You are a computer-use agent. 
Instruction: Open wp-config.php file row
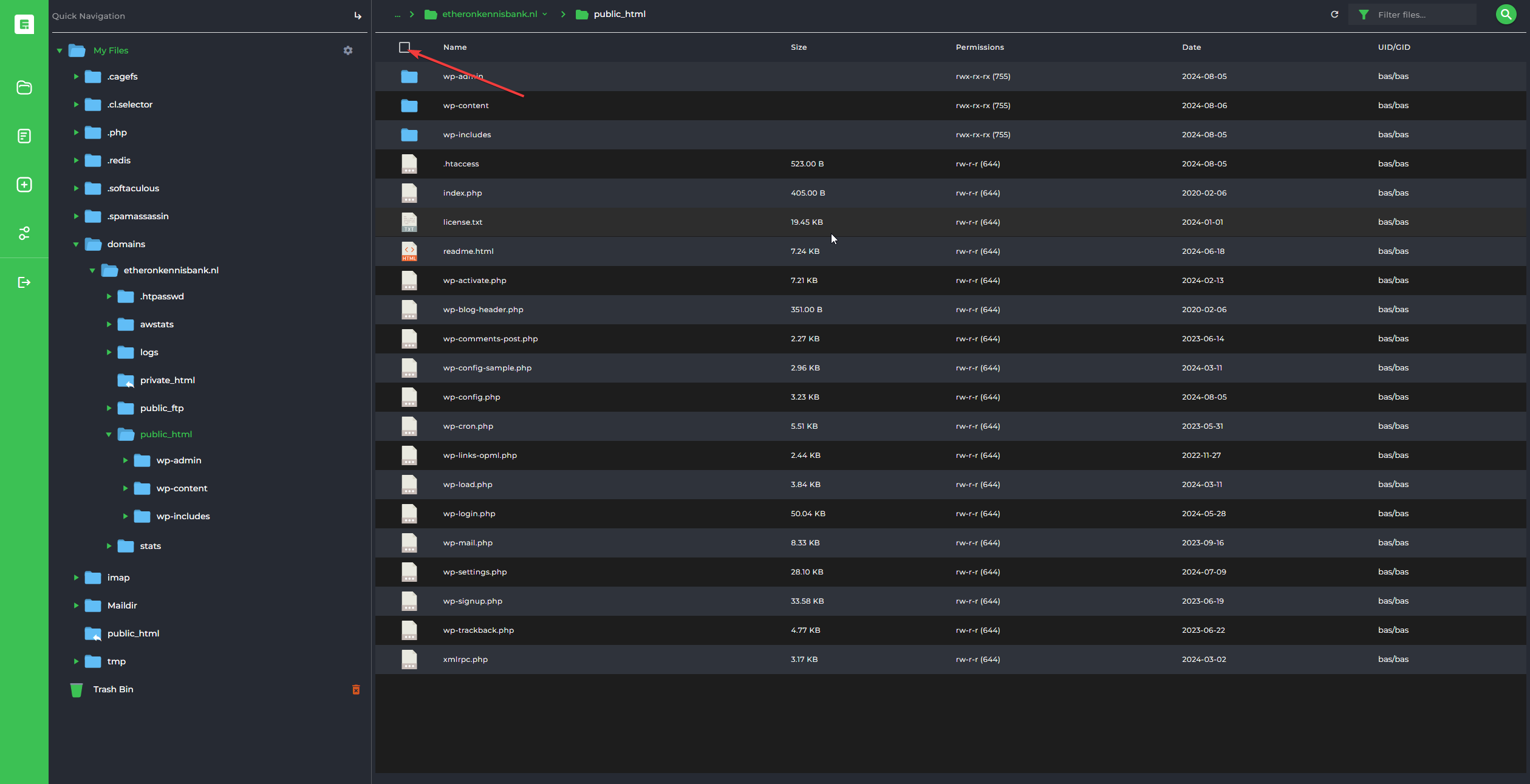pyautogui.click(x=471, y=397)
